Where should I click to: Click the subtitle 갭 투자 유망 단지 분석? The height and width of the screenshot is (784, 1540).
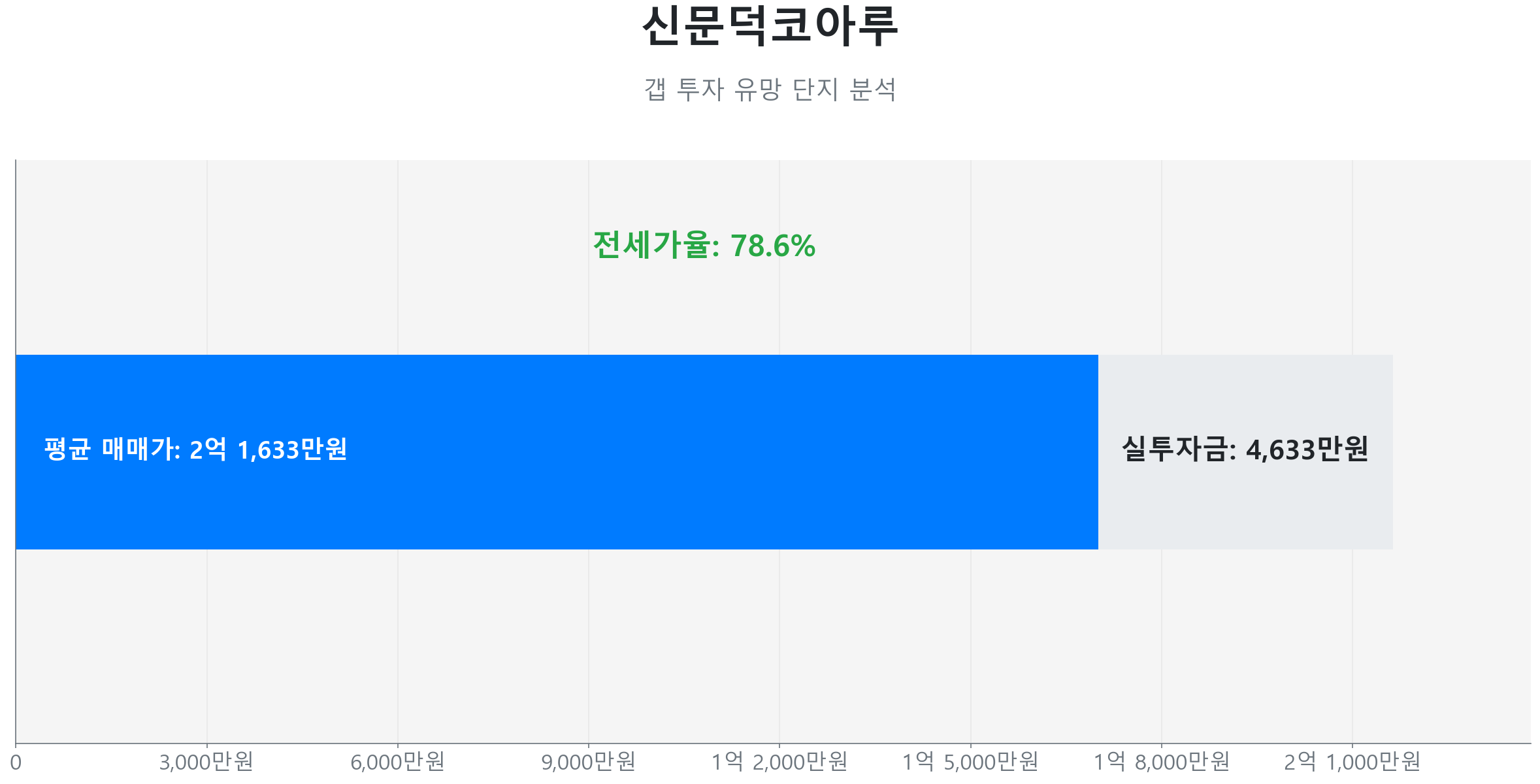tap(770, 90)
